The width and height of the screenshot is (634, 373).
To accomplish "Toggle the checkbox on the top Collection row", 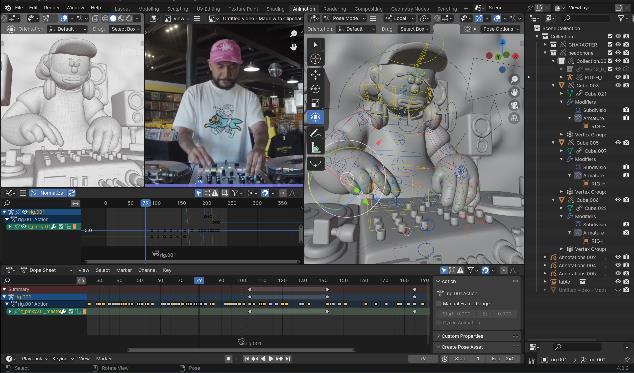I will point(610,36).
